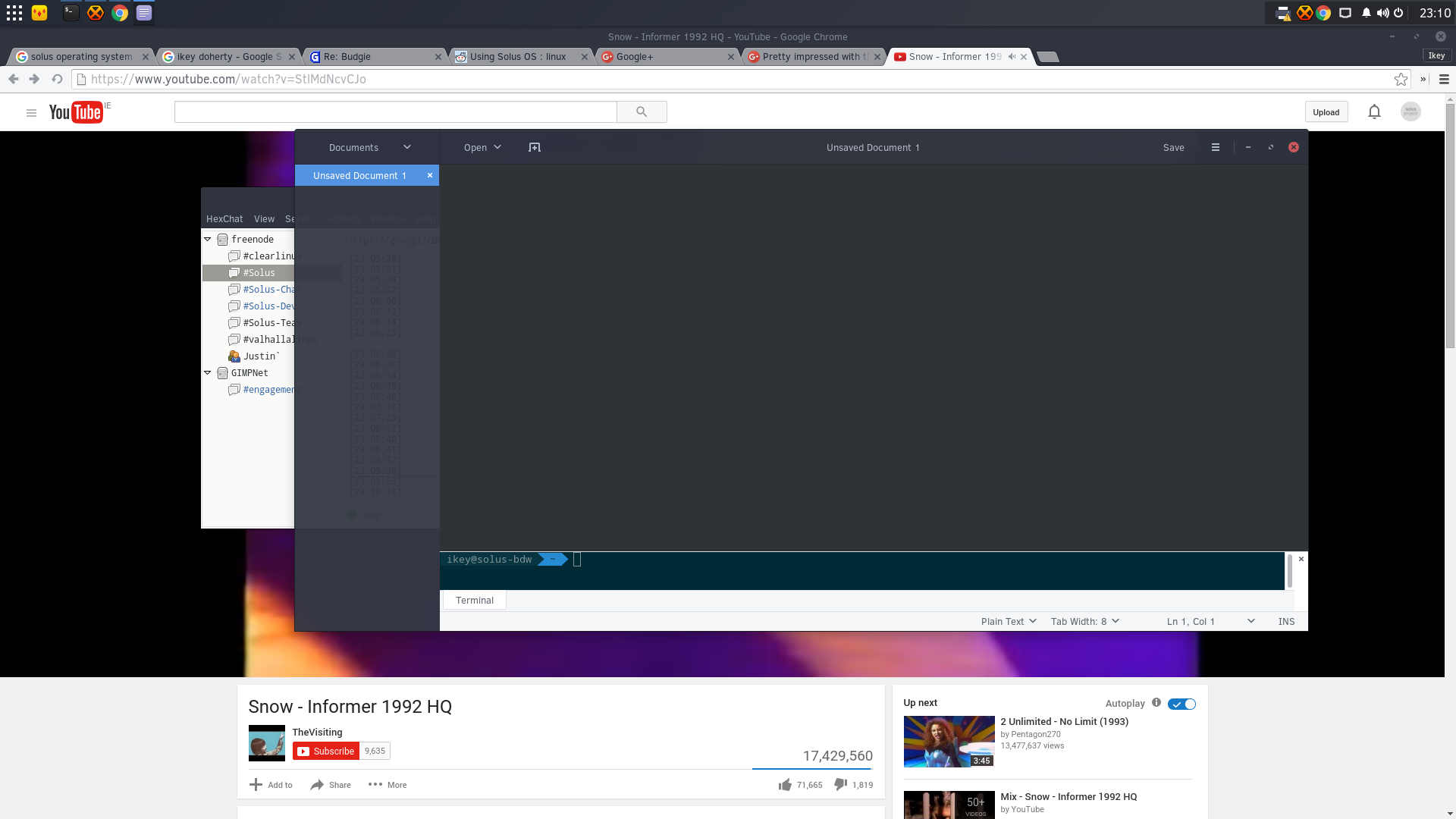Click Add to under the video
Image resolution: width=1456 pixels, height=819 pixels.
271,785
